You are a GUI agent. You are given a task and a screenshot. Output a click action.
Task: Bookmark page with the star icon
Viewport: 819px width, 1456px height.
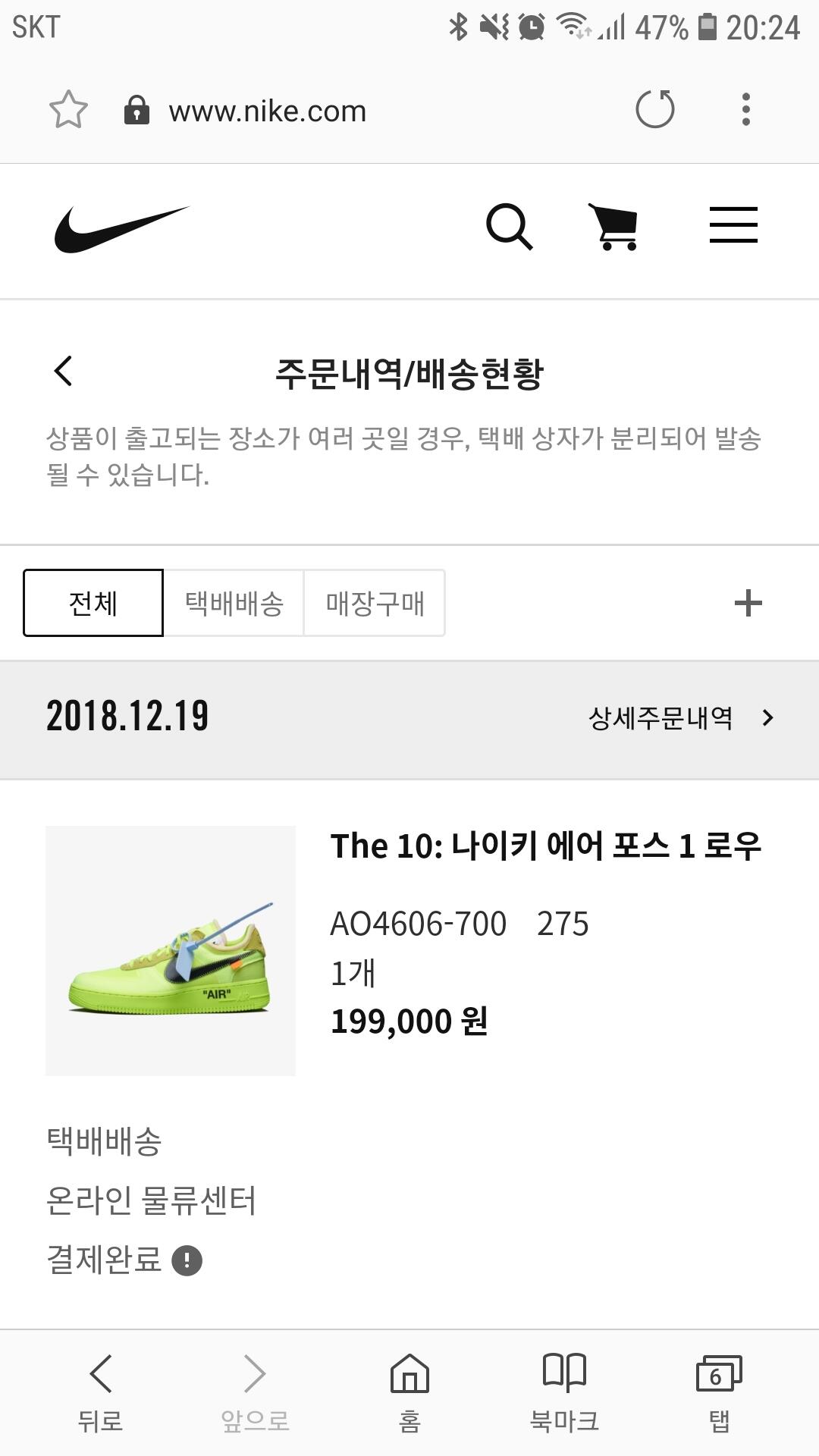tap(68, 110)
